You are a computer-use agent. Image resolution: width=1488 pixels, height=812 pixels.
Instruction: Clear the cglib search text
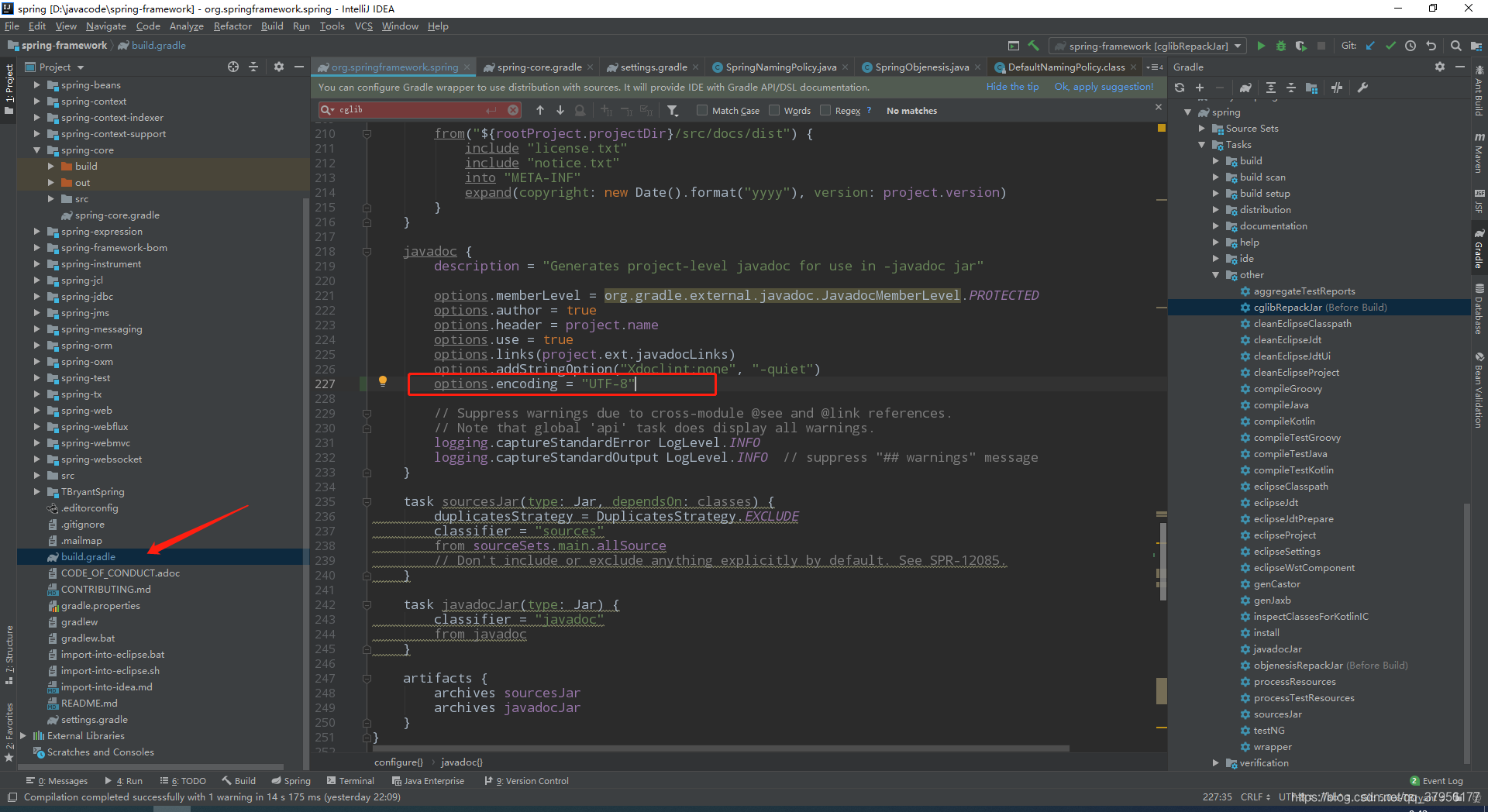tap(513, 110)
